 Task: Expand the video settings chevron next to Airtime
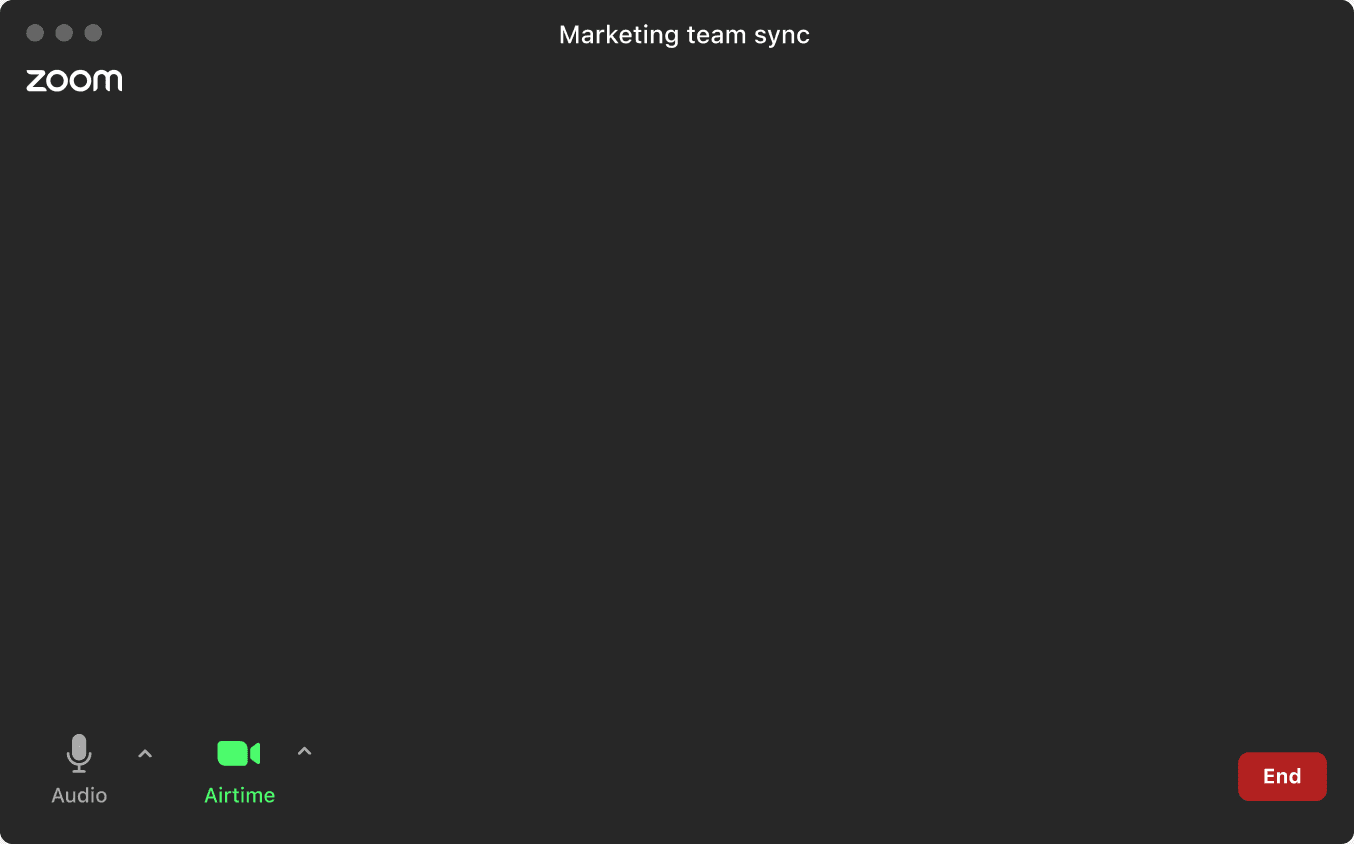[x=304, y=752]
